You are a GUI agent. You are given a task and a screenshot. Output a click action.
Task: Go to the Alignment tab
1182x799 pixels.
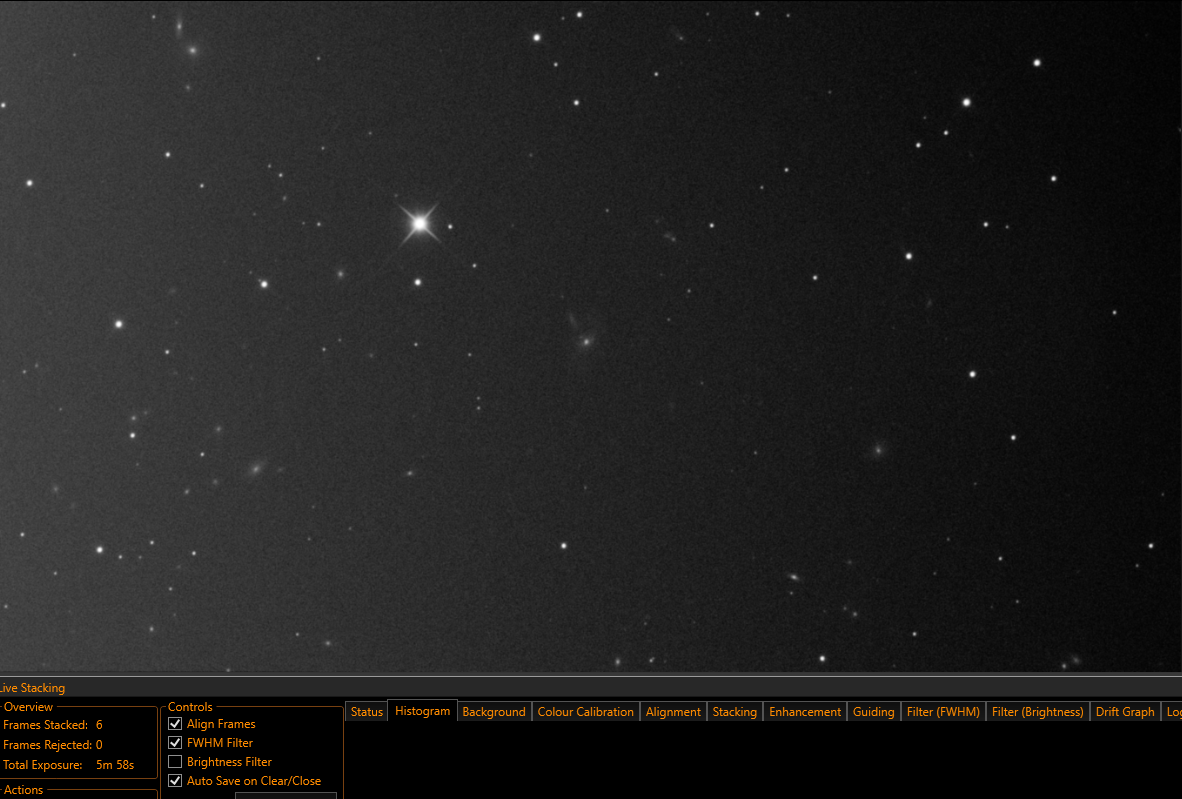coord(673,712)
